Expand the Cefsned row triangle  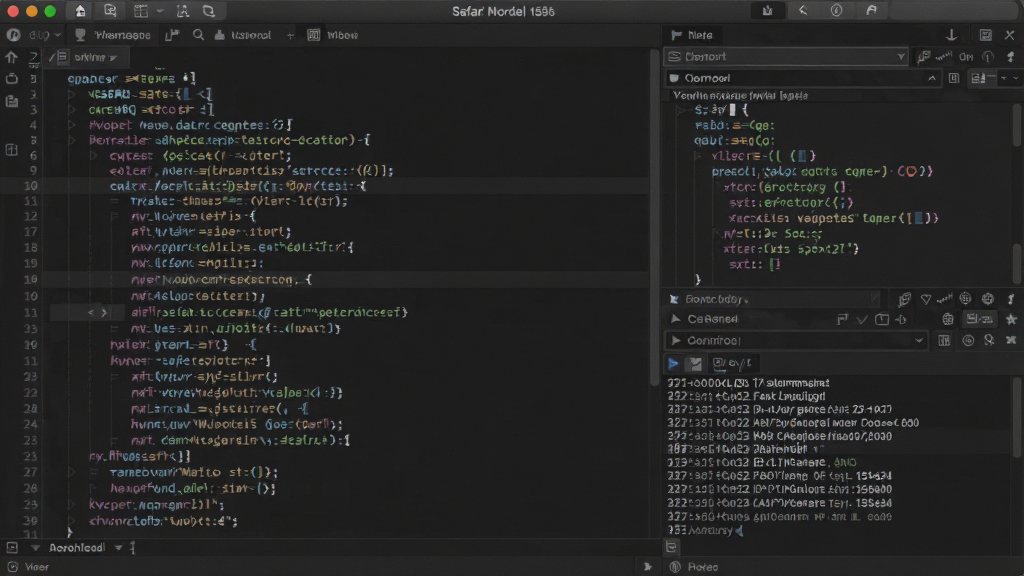pos(675,319)
